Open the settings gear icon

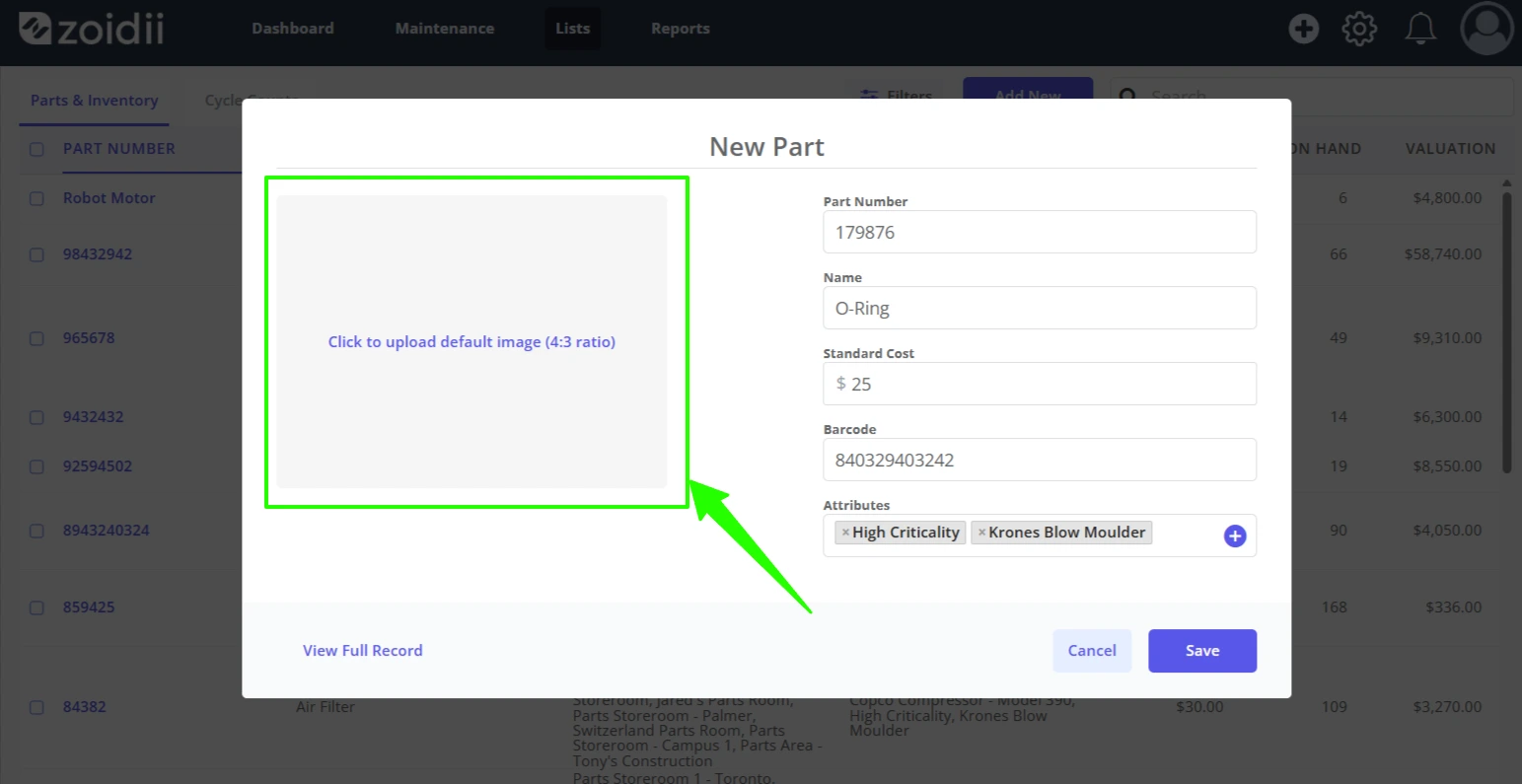pos(1360,29)
